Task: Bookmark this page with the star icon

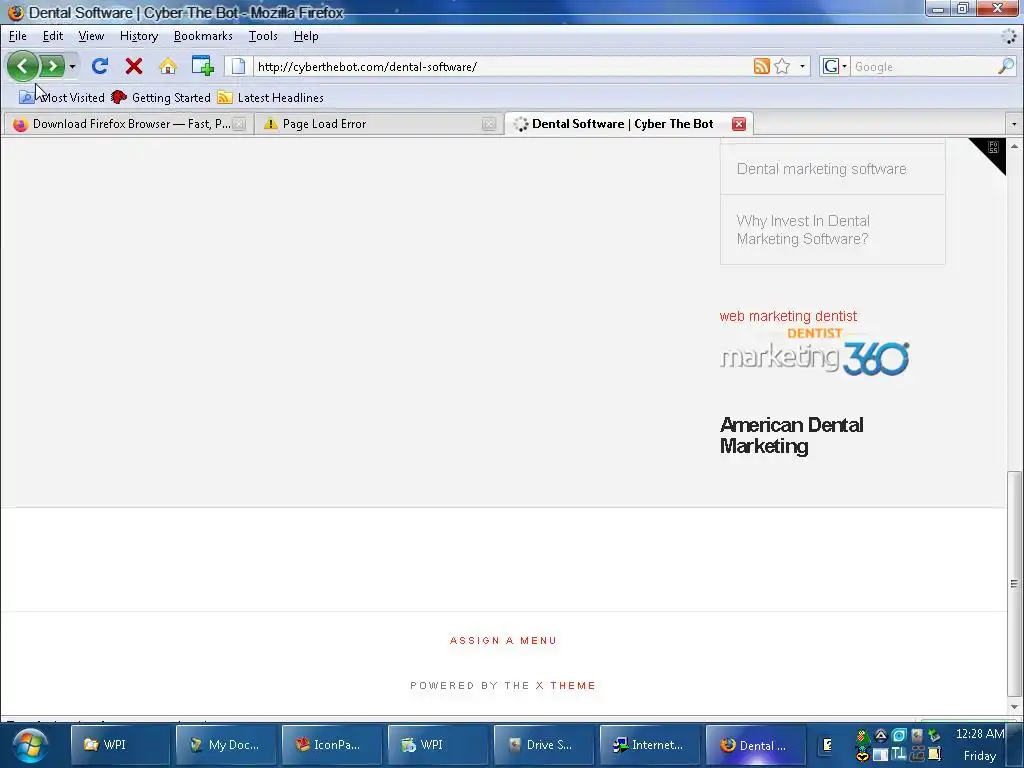Action: pyautogui.click(x=782, y=66)
